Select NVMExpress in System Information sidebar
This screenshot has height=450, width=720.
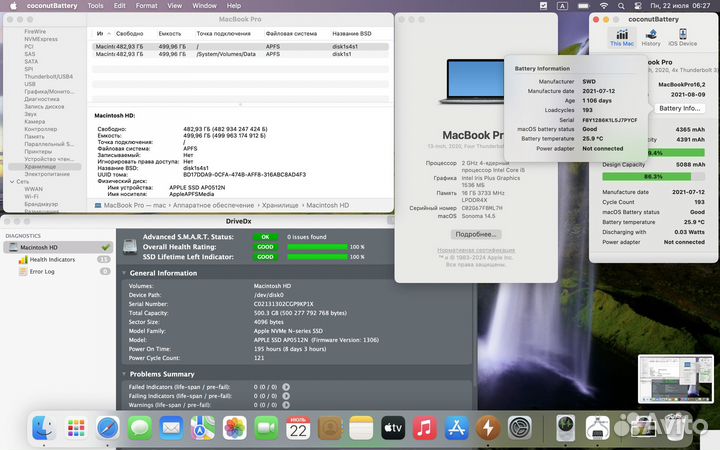pyautogui.click(x=41, y=39)
